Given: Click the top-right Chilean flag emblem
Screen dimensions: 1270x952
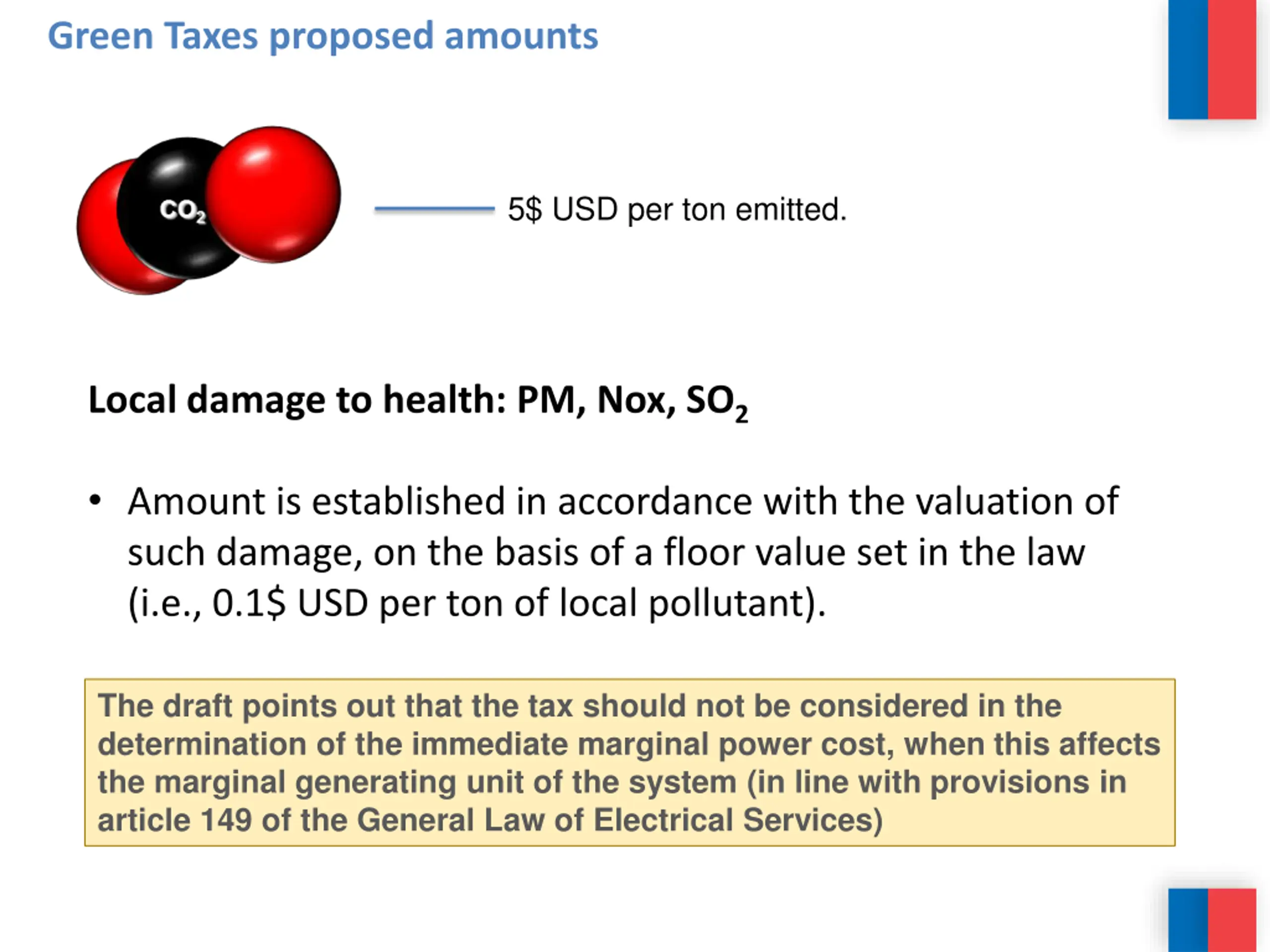Looking at the screenshot, I should 1212,59.
